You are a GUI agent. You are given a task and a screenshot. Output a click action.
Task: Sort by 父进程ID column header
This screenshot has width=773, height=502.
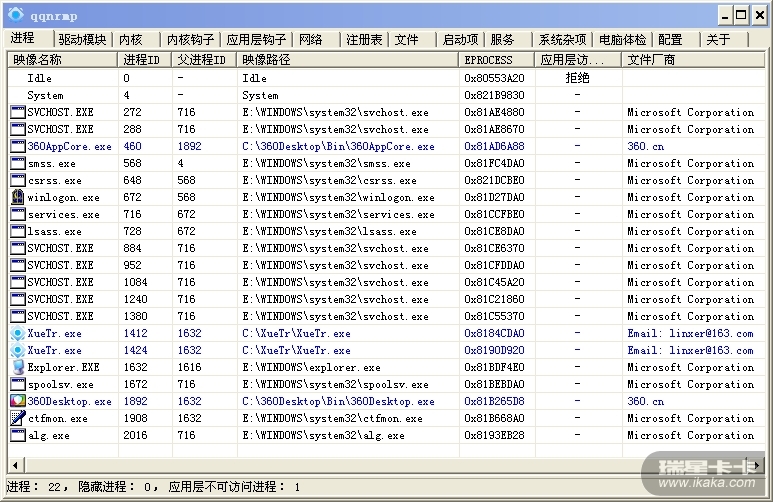pyautogui.click(x=204, y=60)
